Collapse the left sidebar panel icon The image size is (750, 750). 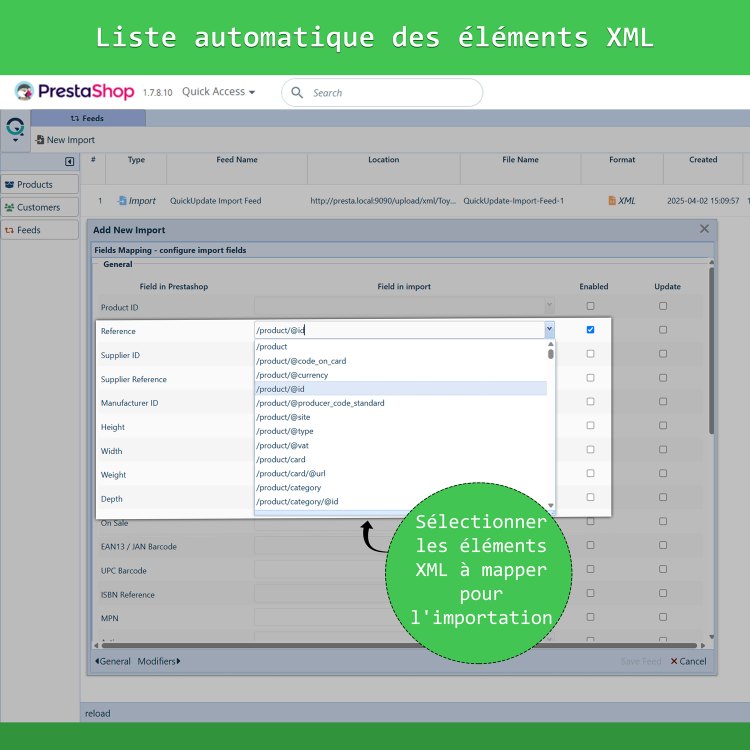pyautogui.click(x=70, y=162)
